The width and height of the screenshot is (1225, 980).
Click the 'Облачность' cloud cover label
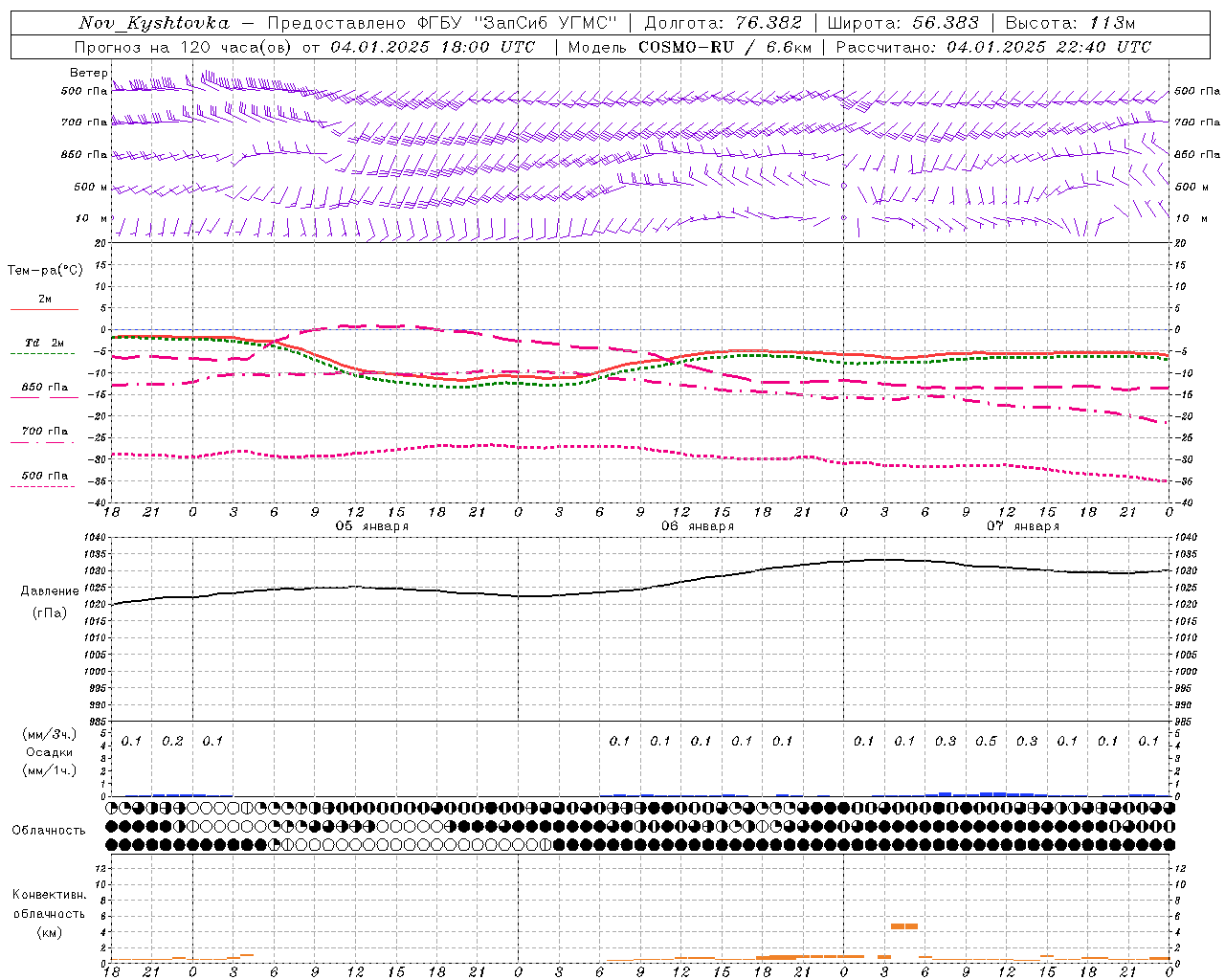tap(49, 831)
